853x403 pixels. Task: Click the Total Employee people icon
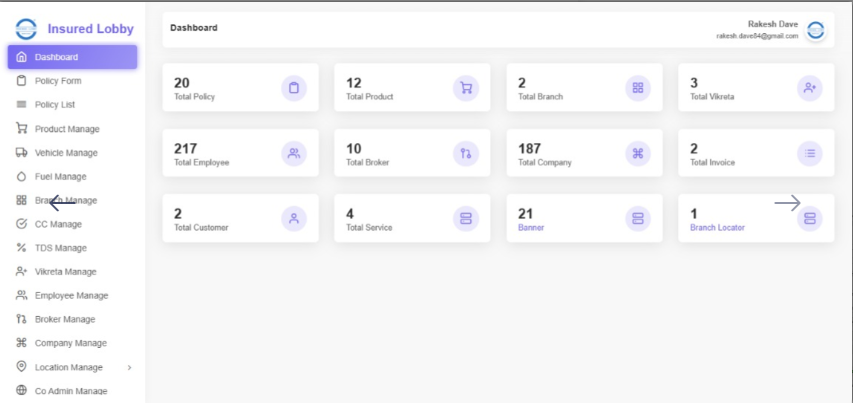[294, 153]
